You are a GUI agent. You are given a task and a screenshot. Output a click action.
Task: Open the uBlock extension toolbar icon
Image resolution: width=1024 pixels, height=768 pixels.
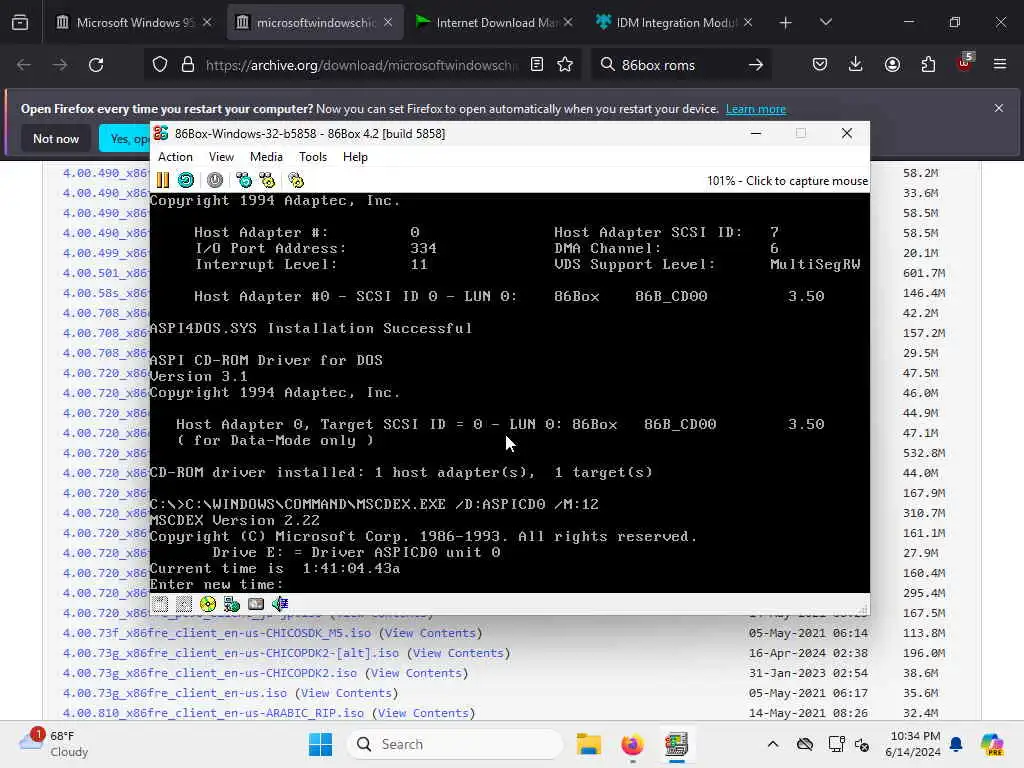coord(964,63)
